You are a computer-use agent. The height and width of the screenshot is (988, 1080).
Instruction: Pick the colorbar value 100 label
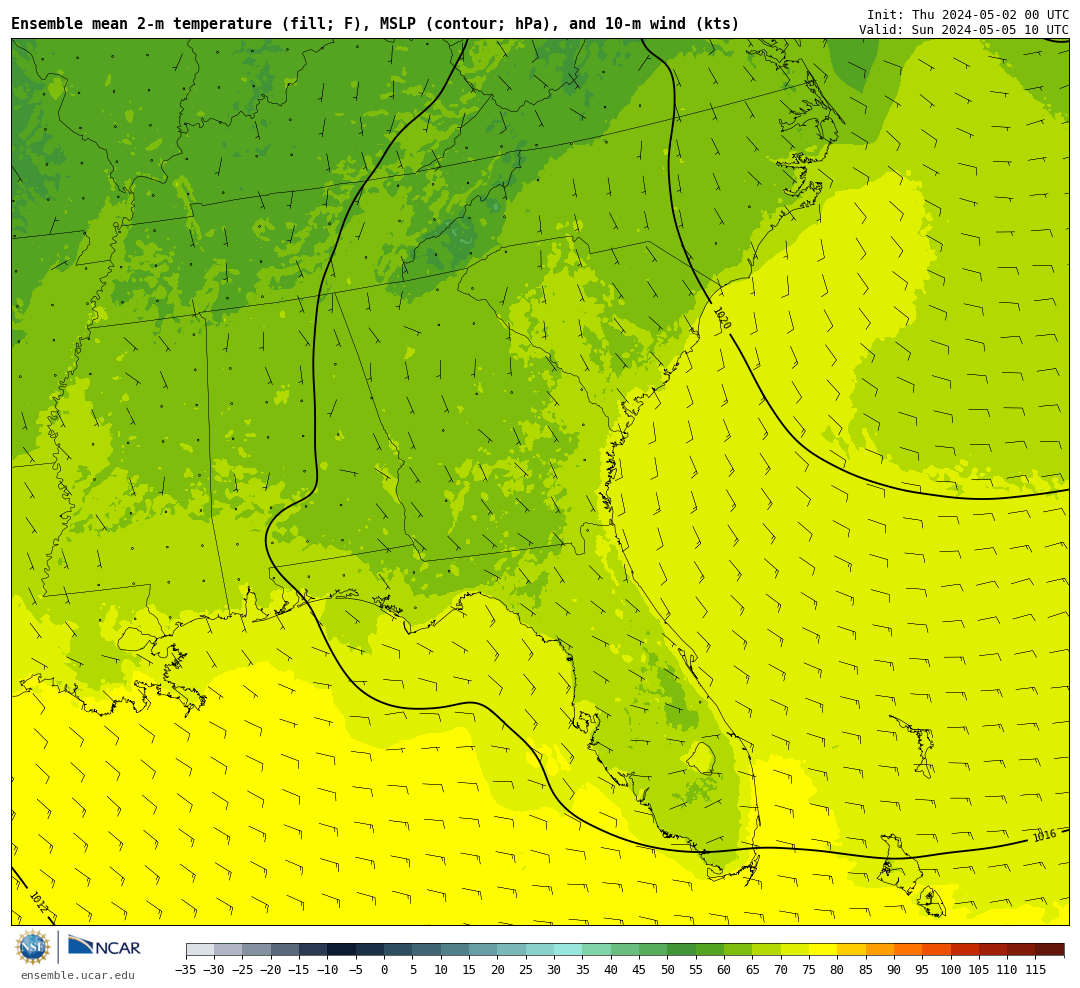(951, 970)
